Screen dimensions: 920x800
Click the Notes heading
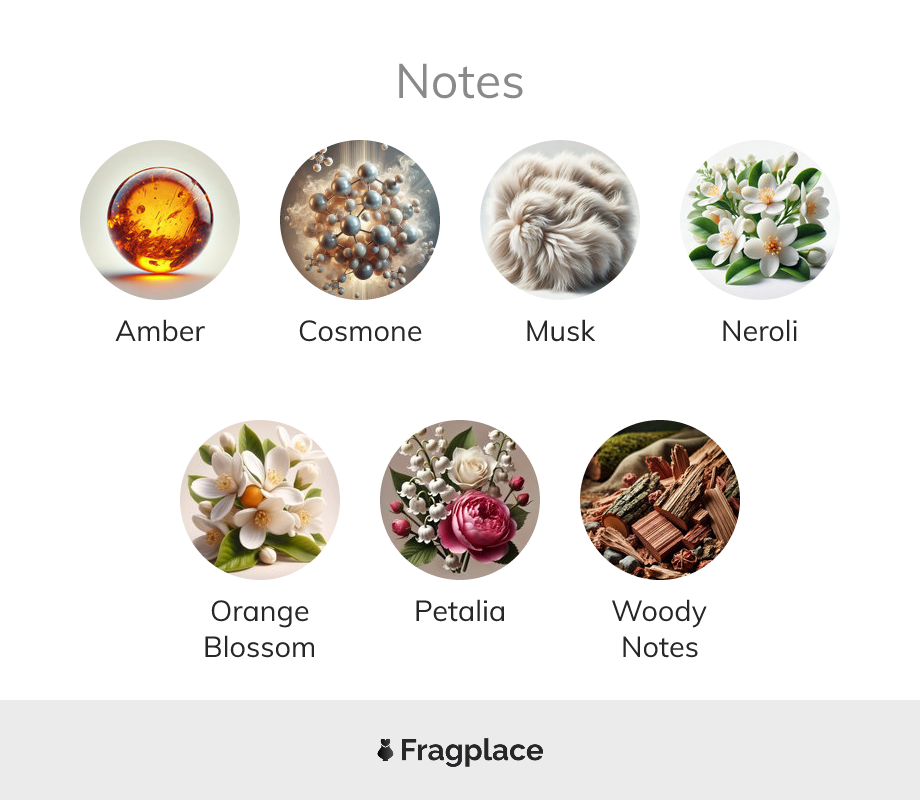(x=460, y=82)
